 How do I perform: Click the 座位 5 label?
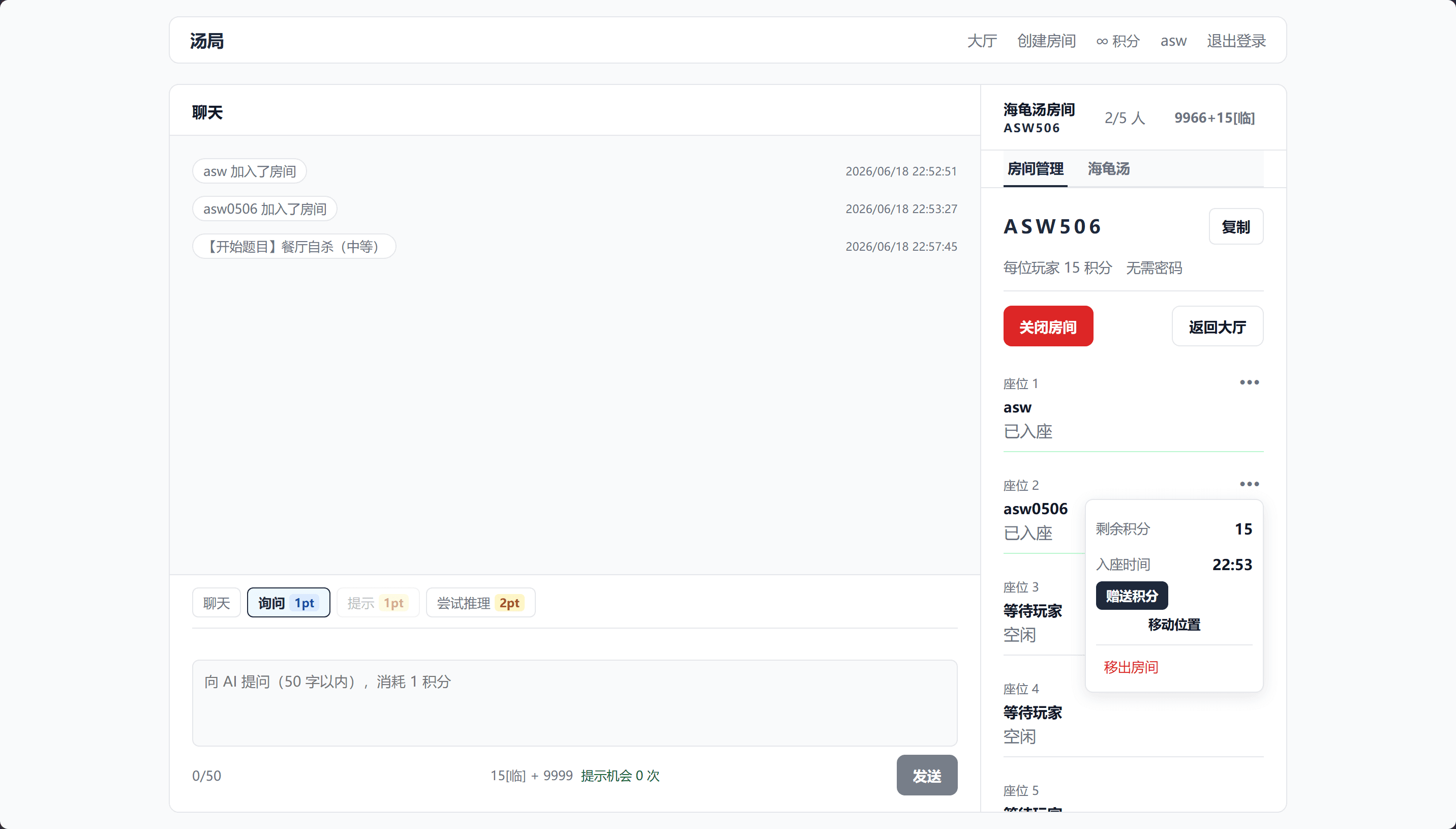click(1020, 790)
